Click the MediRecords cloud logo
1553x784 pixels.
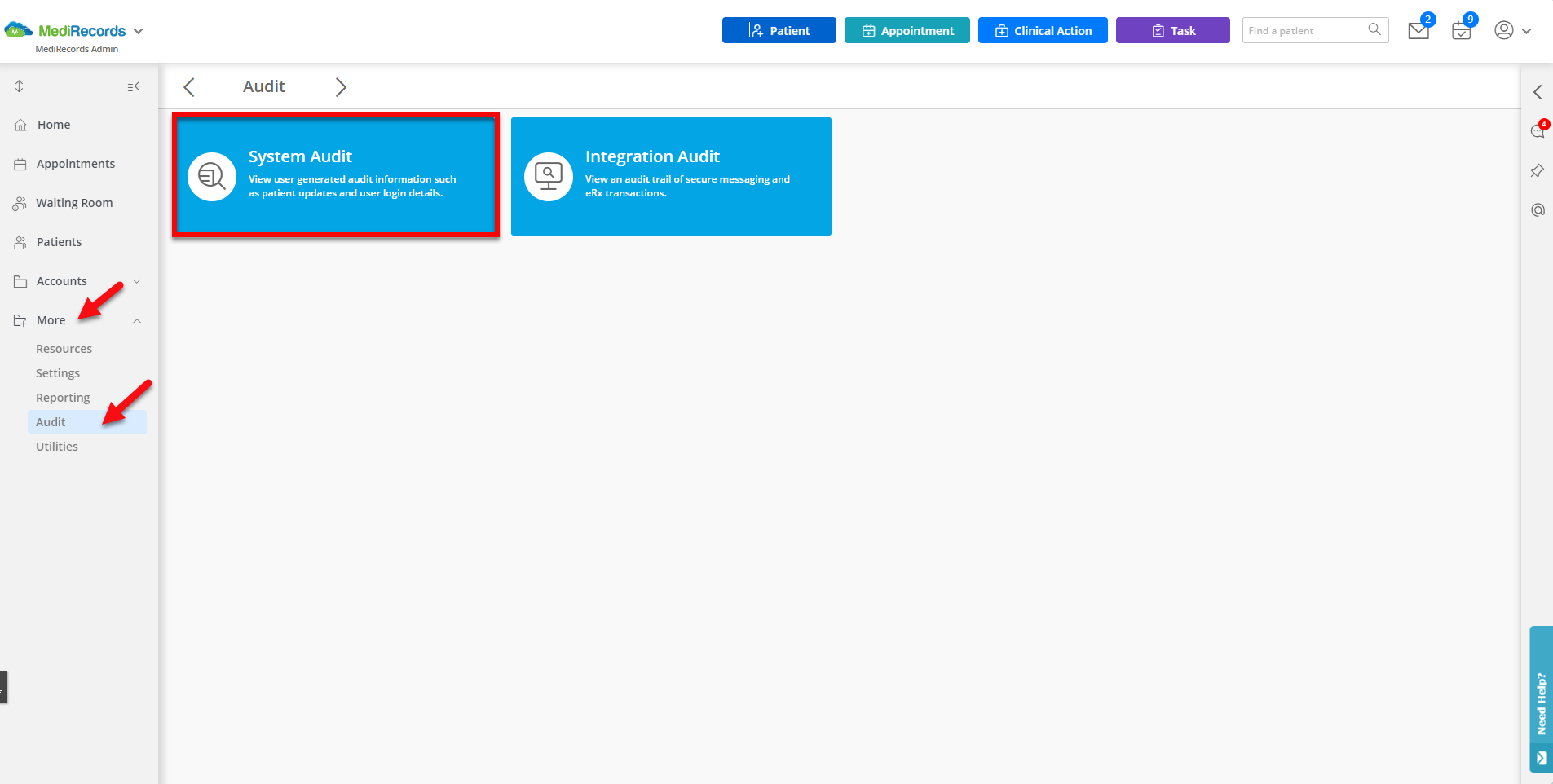(19, 30)
